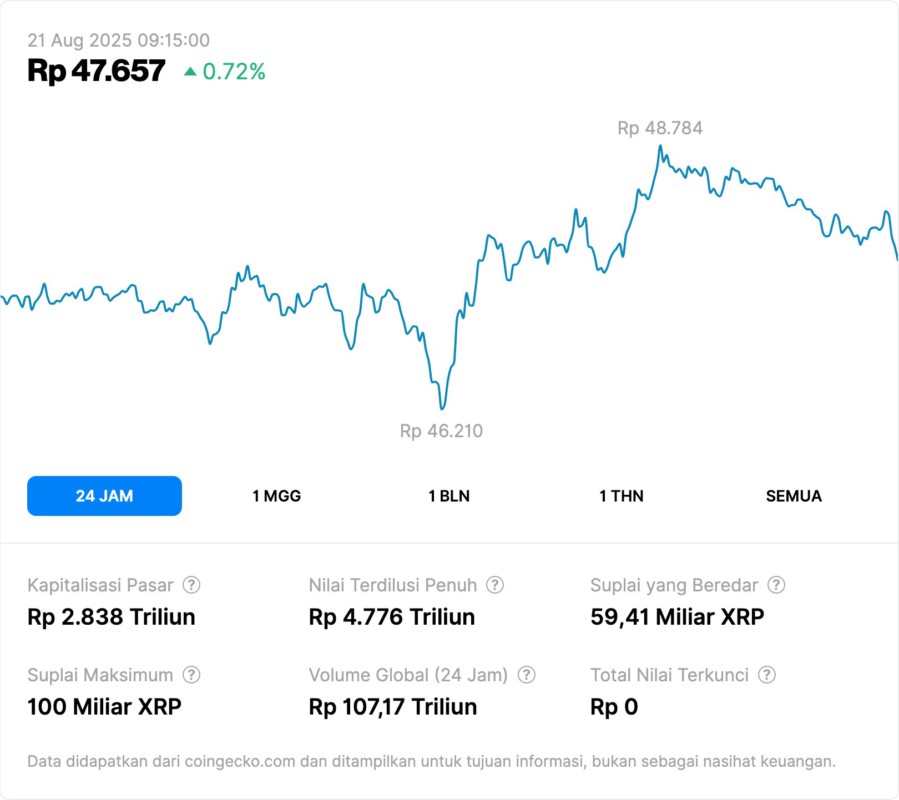
Task: Click the Rp 48.784 high price label
Action: pyautogui.click(x=660, y=128)
